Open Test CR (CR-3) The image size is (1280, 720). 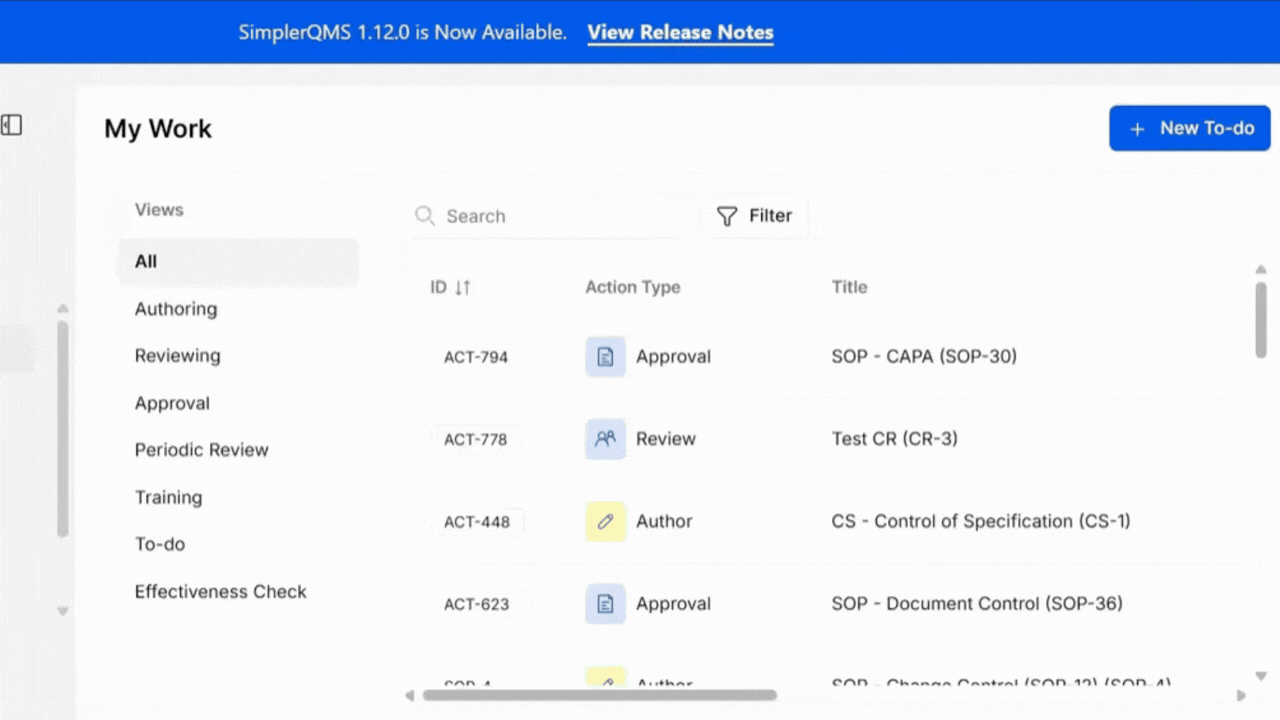pos(894,438)
